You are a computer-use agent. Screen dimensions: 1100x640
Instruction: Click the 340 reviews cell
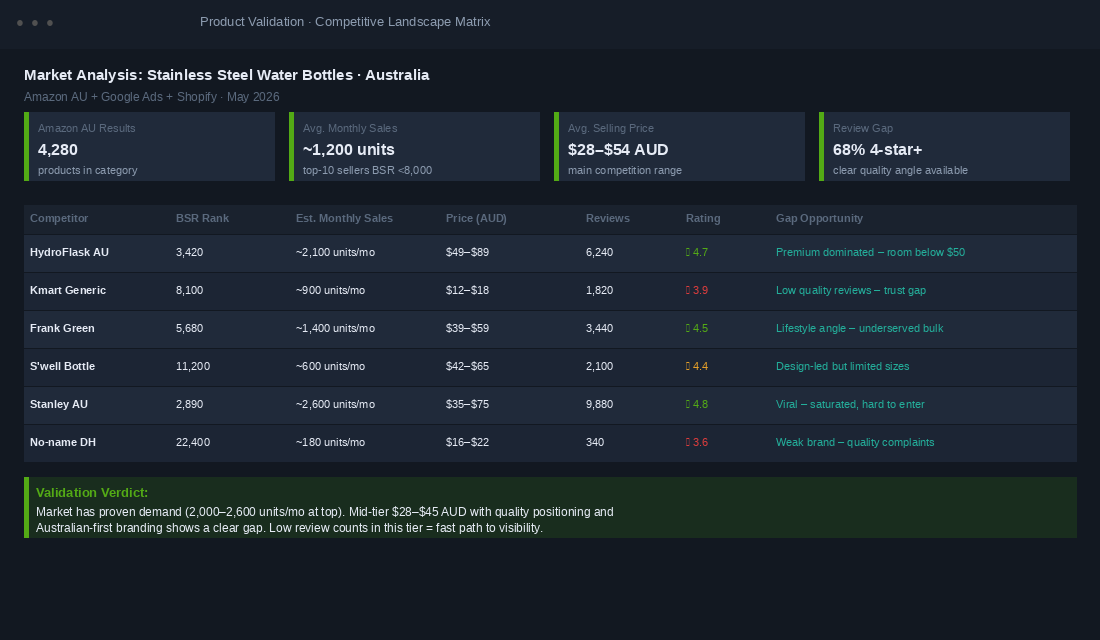[x=595, y=441]
